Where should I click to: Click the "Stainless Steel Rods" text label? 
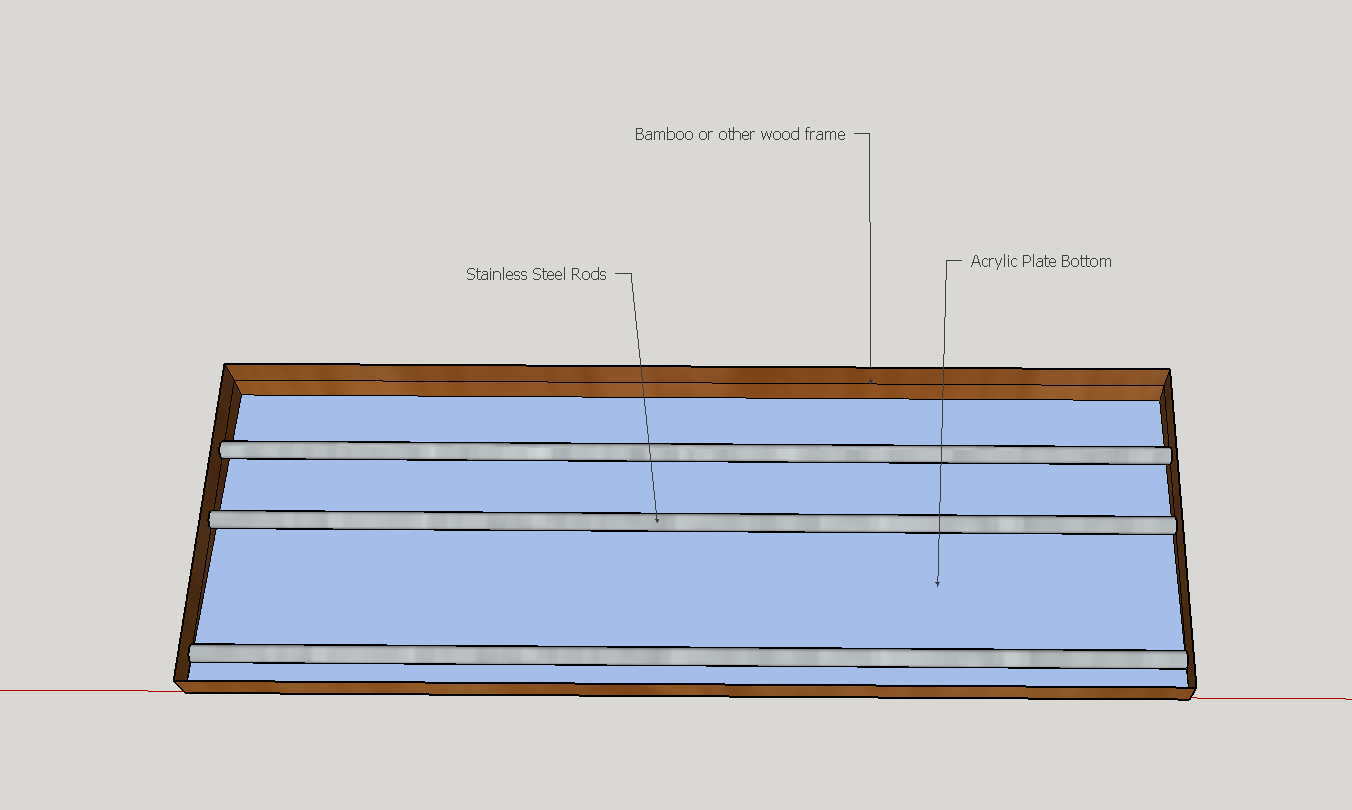(536, 274)
